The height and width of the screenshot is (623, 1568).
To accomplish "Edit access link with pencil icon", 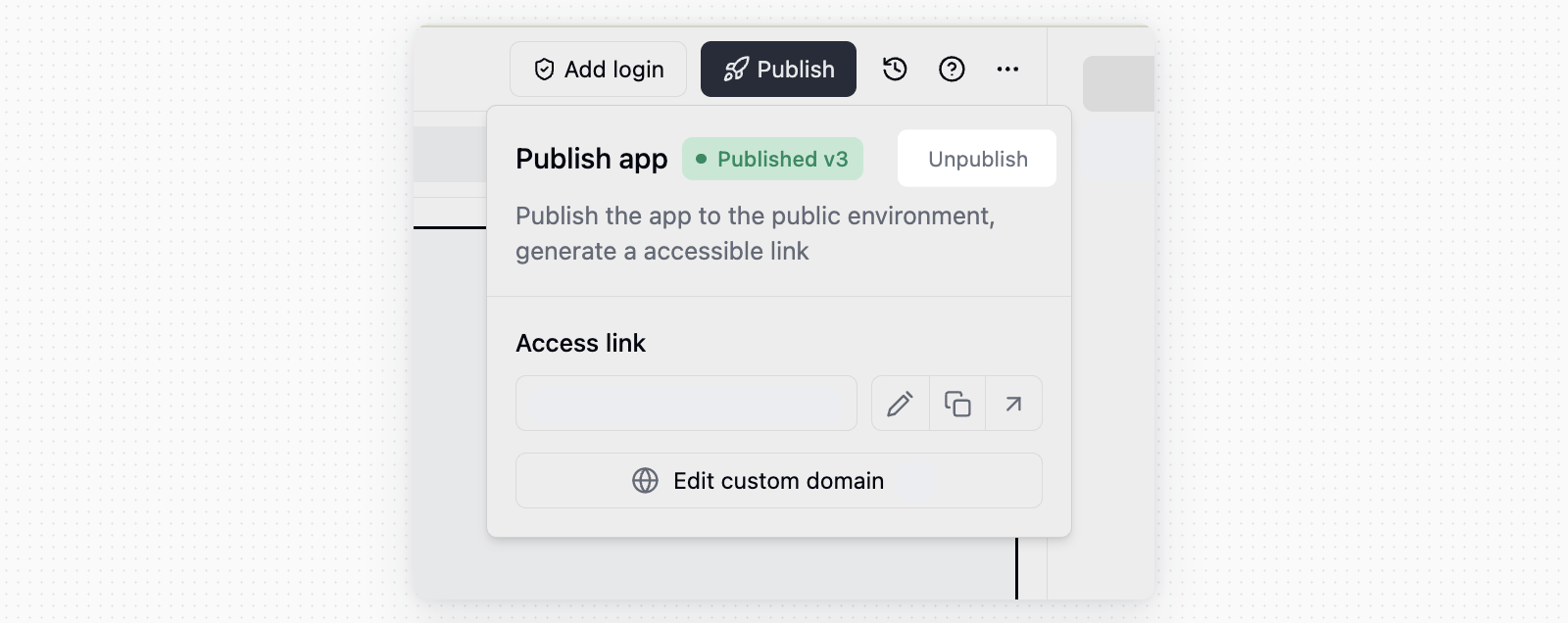I will [x=901, y=404].
